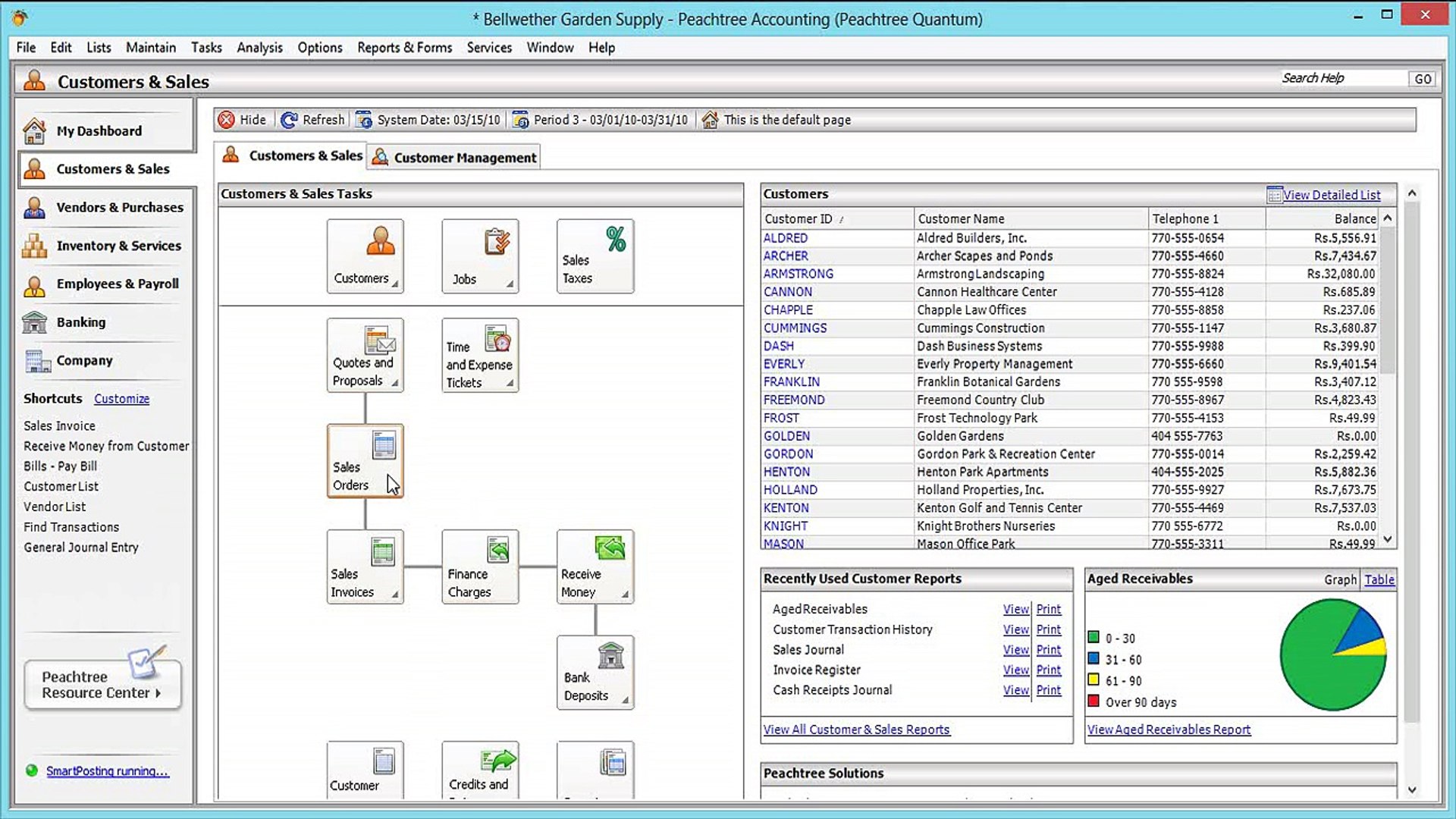Open the File menu
1456x819 pixels.
coord(26,47)
